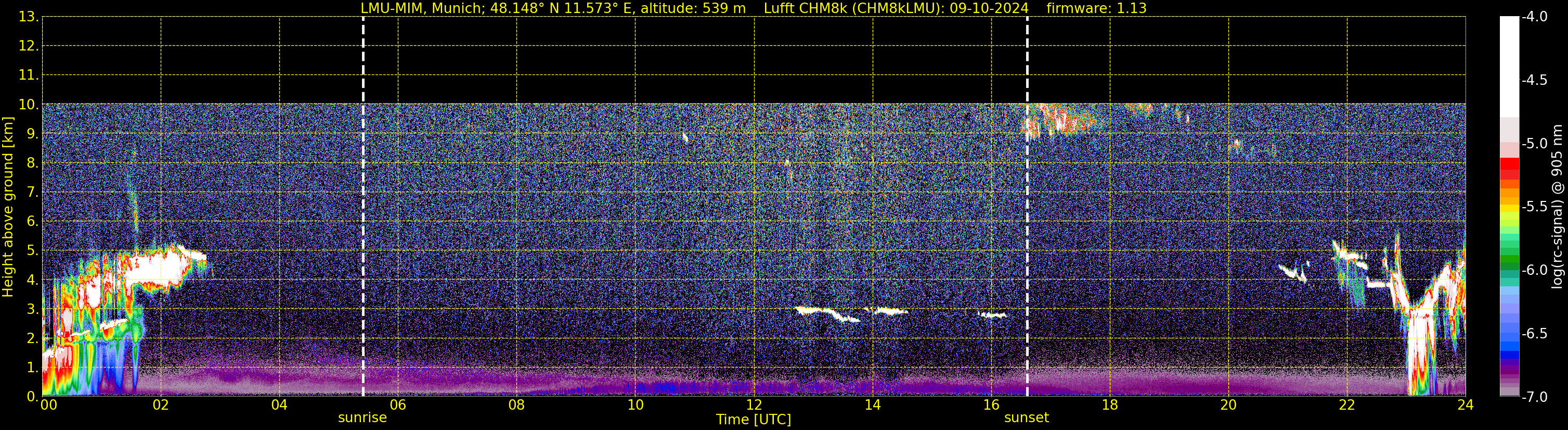The image size is (1568, 430).
Task: Click the 'firmware: 1.13' text
Action: [x=1096, y=8]
